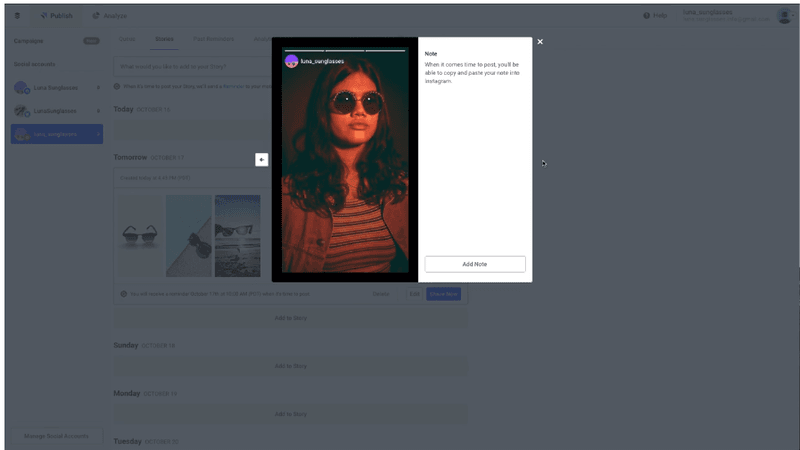Viewport: 800px width, 450px height.
Task: Go back with the left arrow button
Action: point(261,159)
